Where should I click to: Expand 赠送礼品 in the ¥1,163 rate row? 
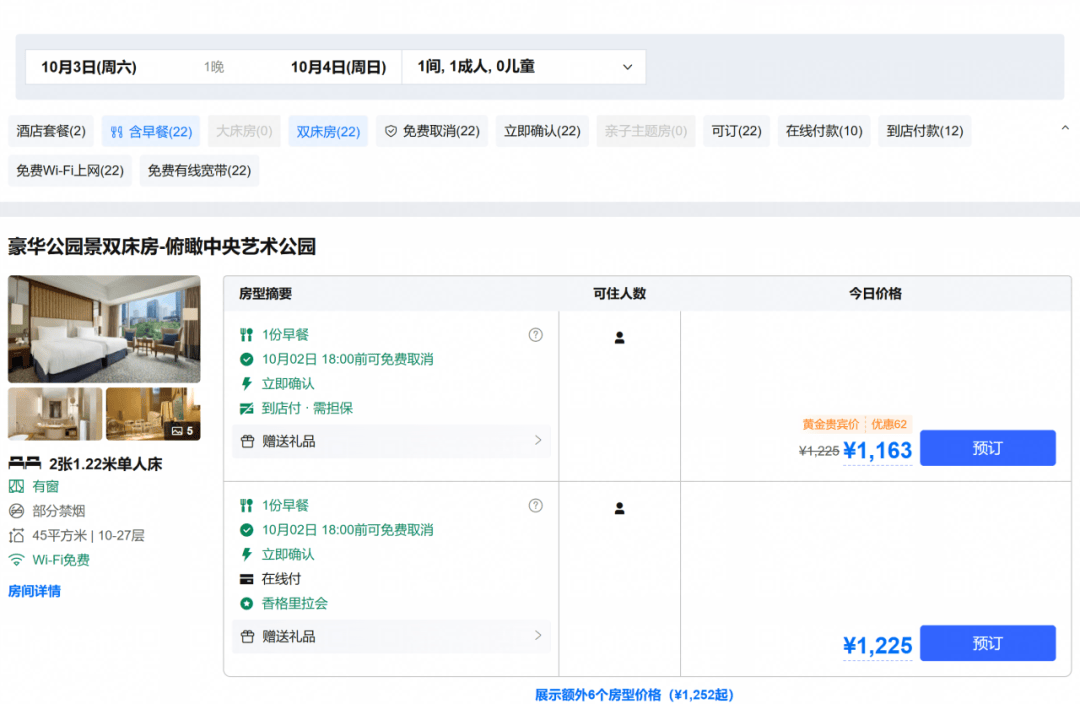point(392,441)
